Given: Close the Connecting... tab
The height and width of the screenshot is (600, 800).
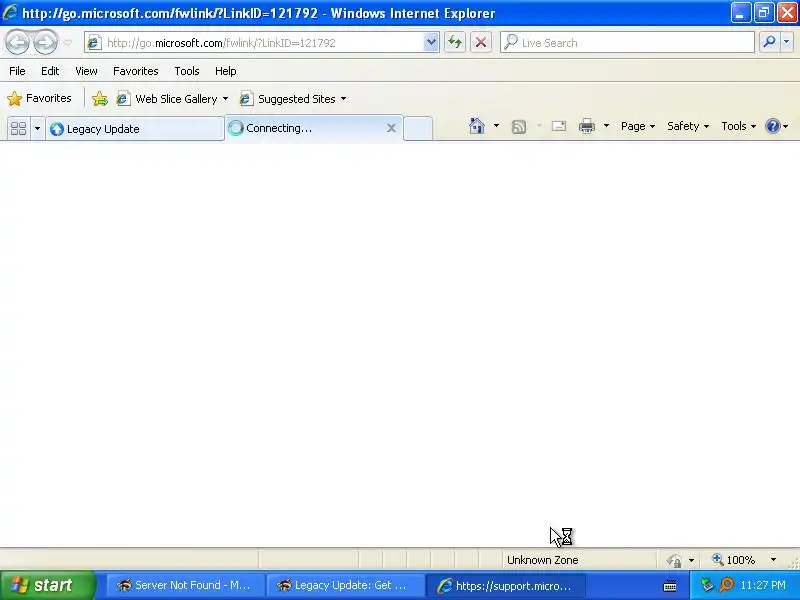Looking at the screenshot, I should click(391, 128).
